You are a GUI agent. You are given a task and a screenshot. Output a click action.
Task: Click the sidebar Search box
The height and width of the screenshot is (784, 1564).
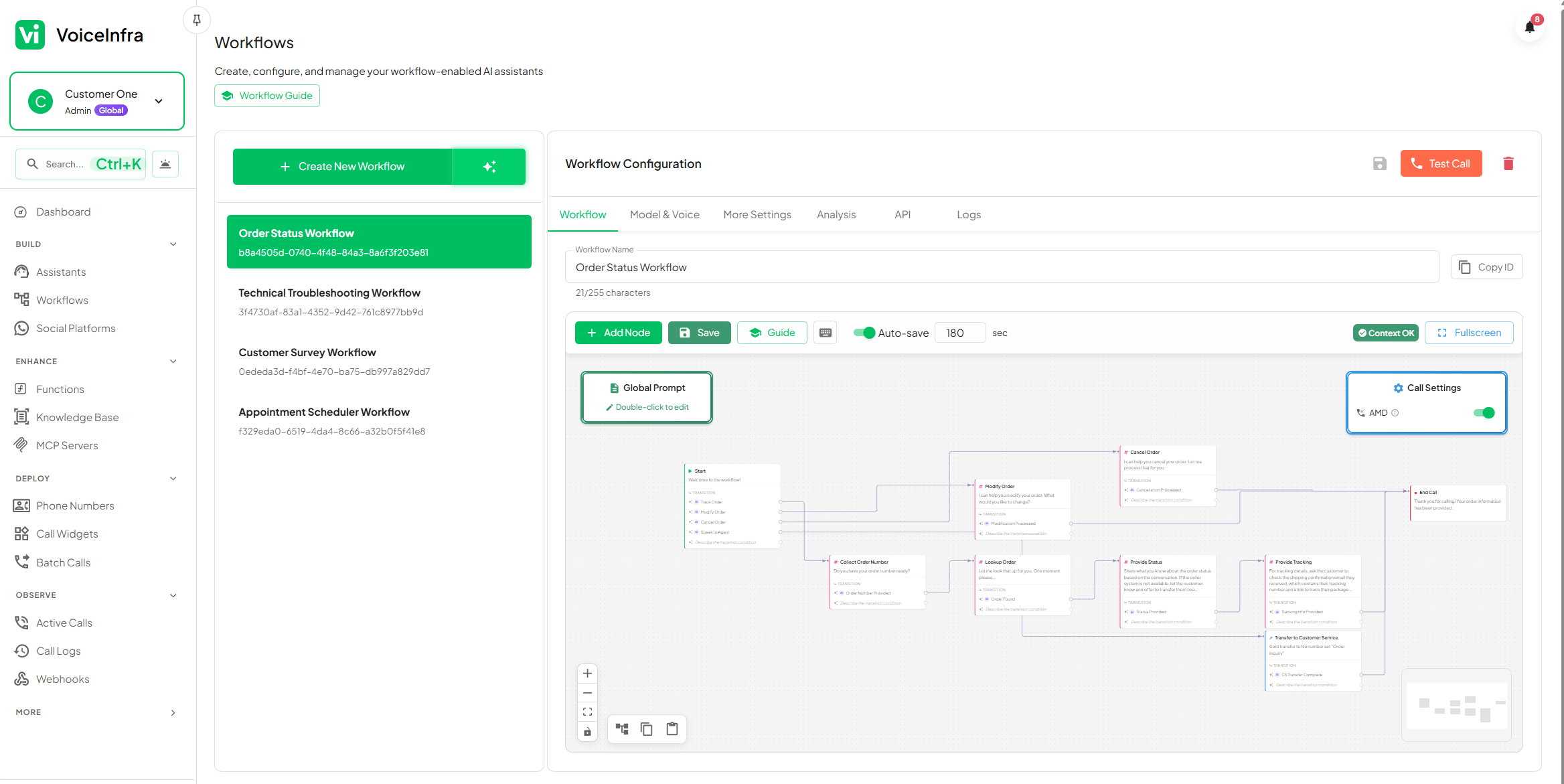click(80, 164)
